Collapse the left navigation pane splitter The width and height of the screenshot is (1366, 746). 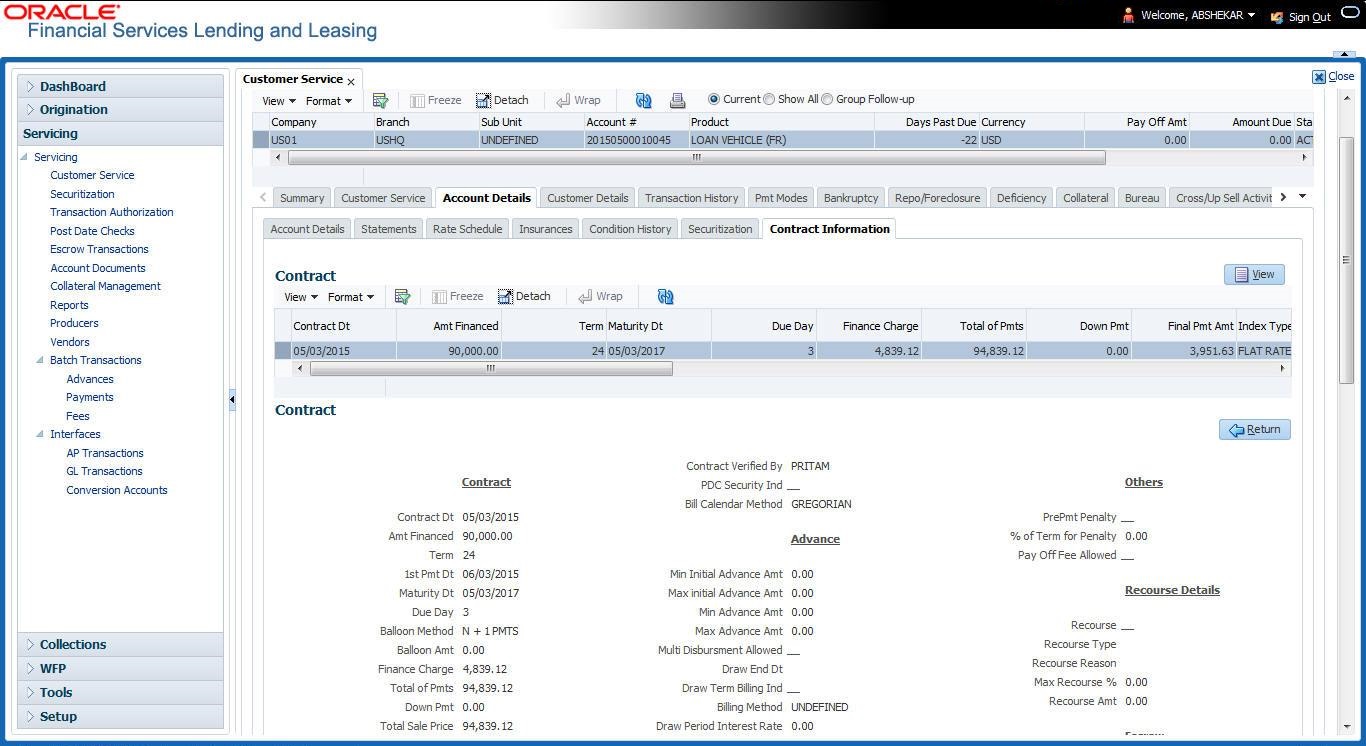tap(232, 399)
